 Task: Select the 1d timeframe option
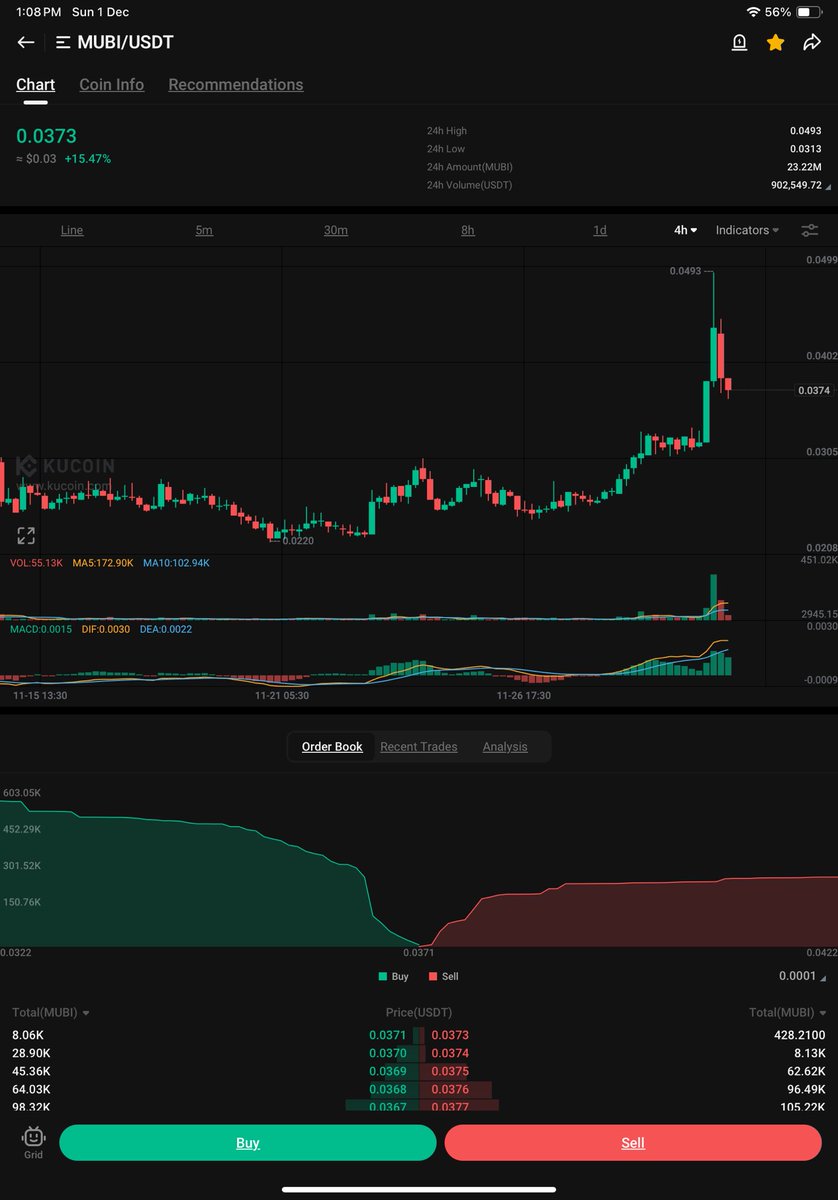[600, 230]
